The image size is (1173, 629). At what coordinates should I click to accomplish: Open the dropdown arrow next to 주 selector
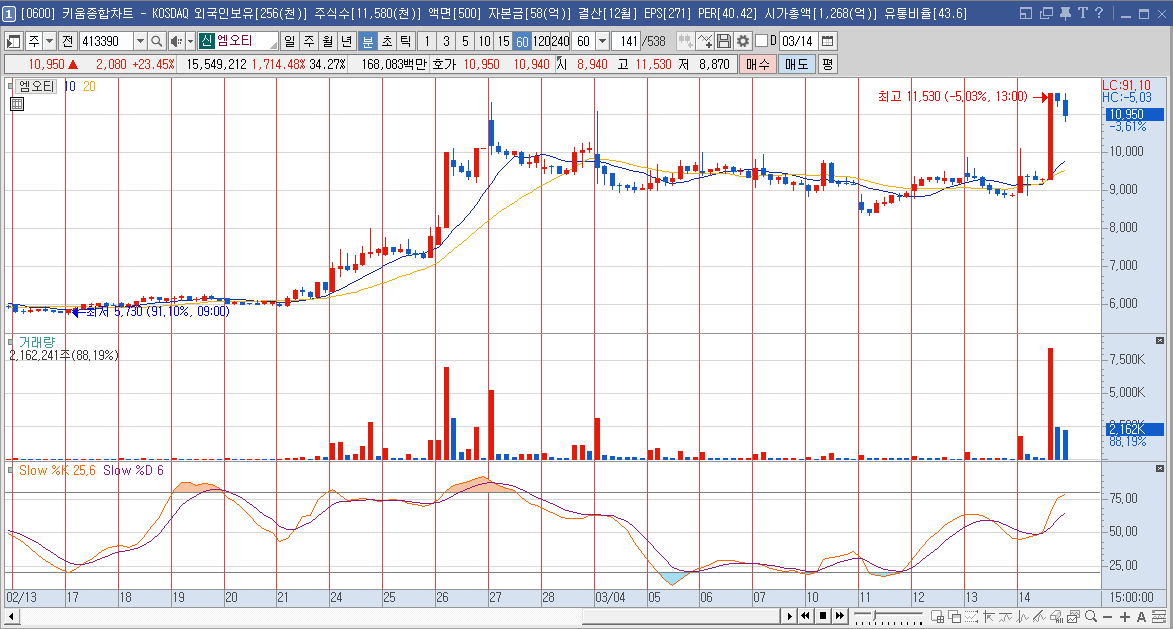[x=49, y=41]
